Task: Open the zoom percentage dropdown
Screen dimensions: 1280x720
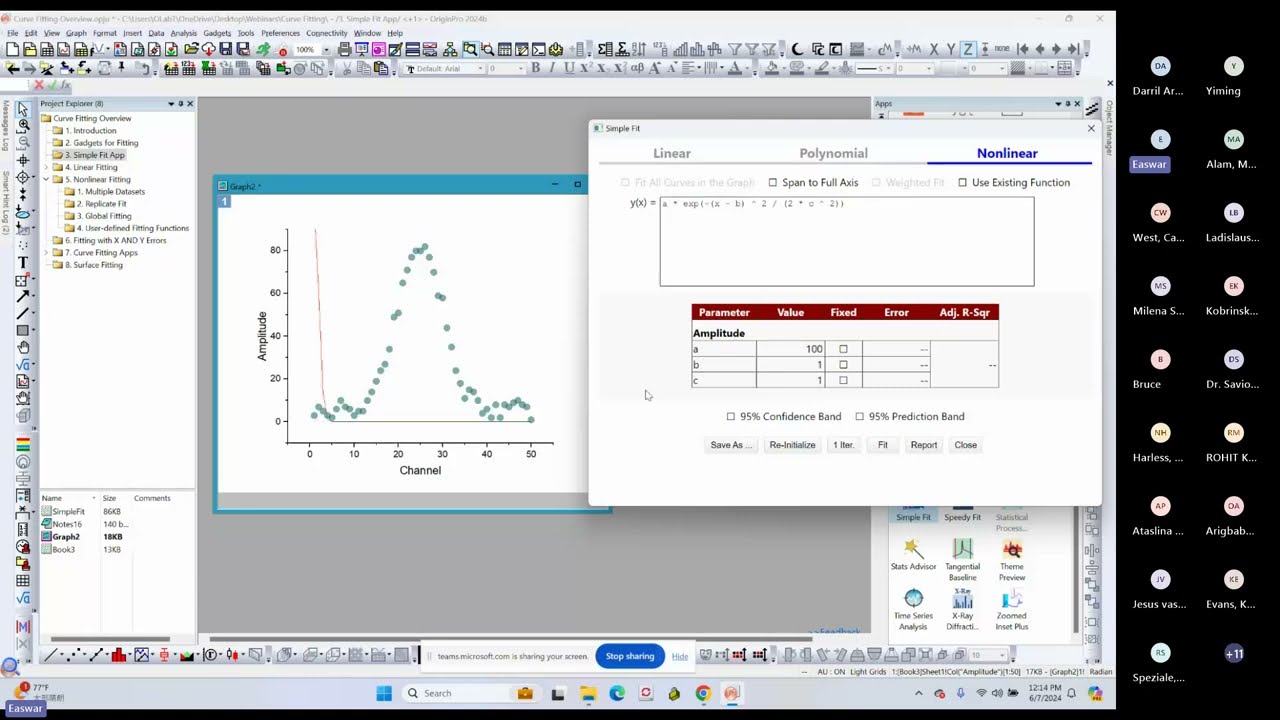Action: (326, 49)
